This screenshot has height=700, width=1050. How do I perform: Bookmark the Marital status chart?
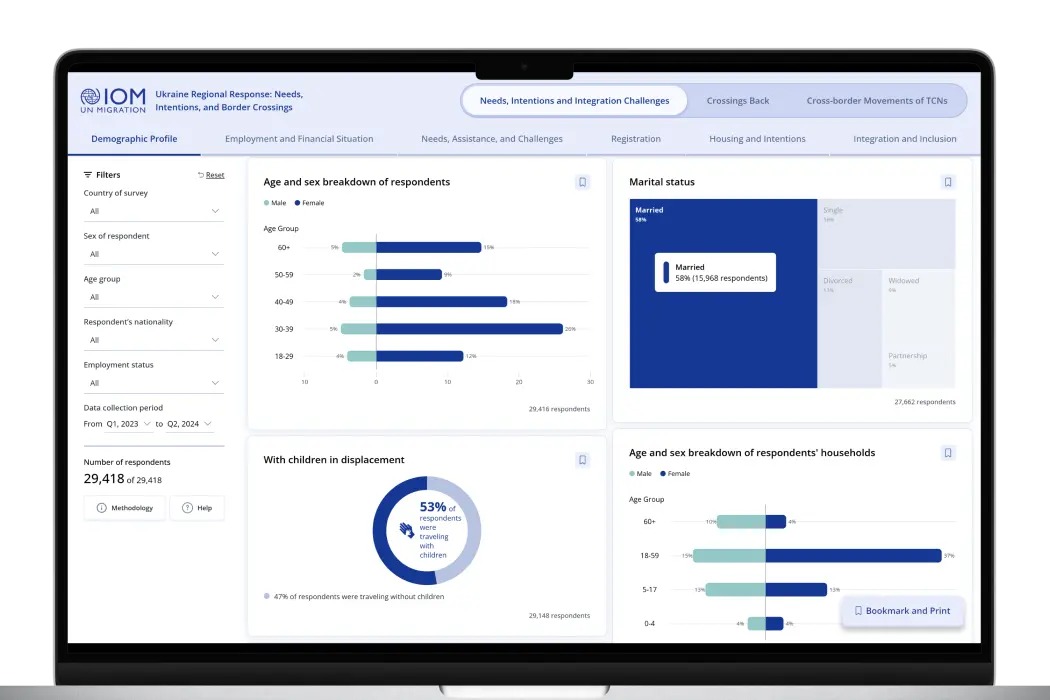(948, 181)
